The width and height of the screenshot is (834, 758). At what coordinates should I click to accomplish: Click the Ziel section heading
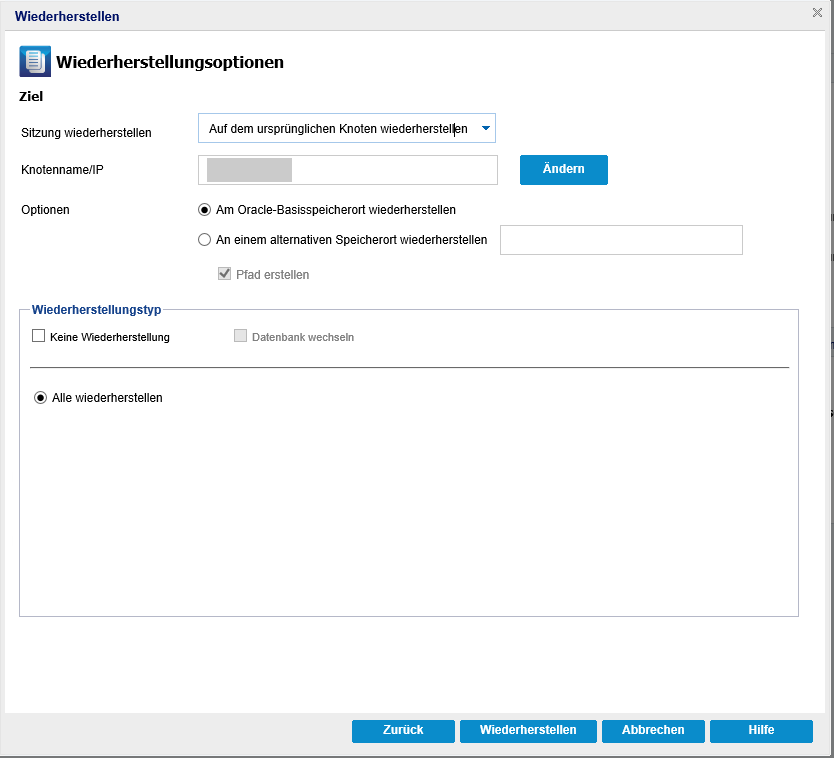click(x=31, y=96)
